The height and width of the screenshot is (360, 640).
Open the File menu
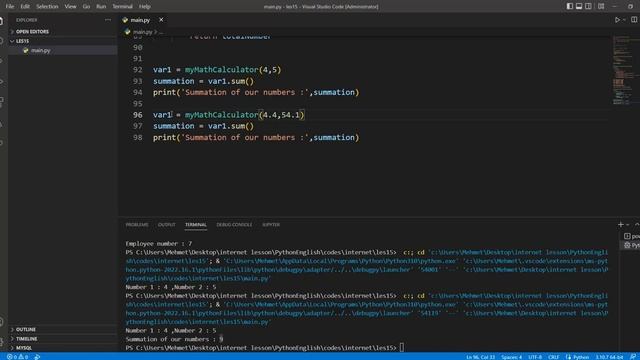(10, 6)
